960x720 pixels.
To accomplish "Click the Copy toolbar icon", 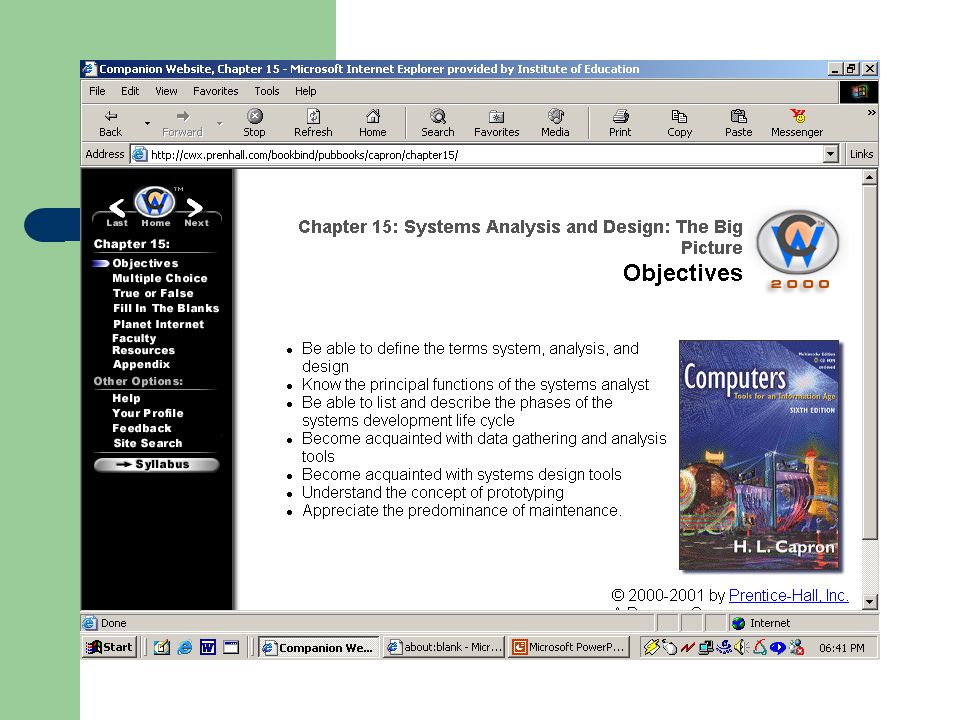I will click(x=680, y=116).
